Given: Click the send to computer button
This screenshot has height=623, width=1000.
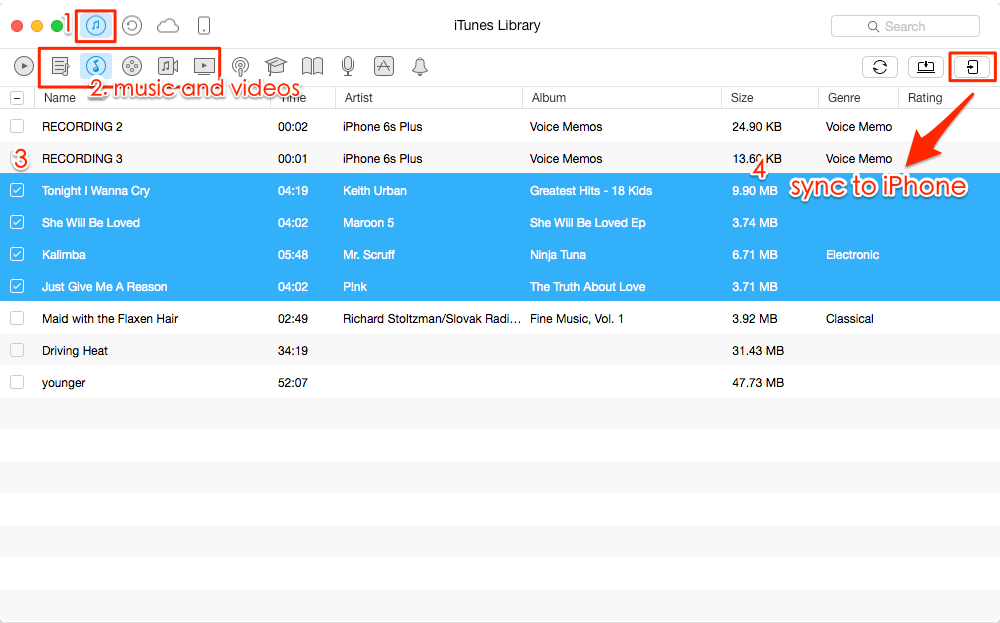Looking at the screenshot, I should click(926, 67).
